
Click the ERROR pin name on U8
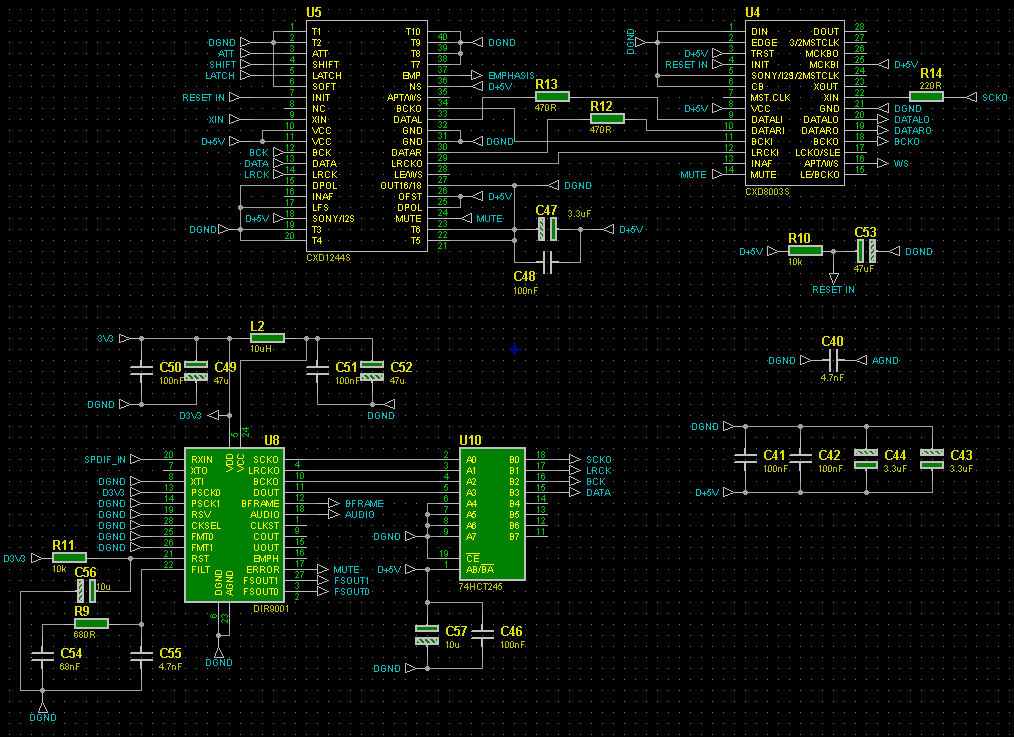pyautogui.click(x=263, y=570)
